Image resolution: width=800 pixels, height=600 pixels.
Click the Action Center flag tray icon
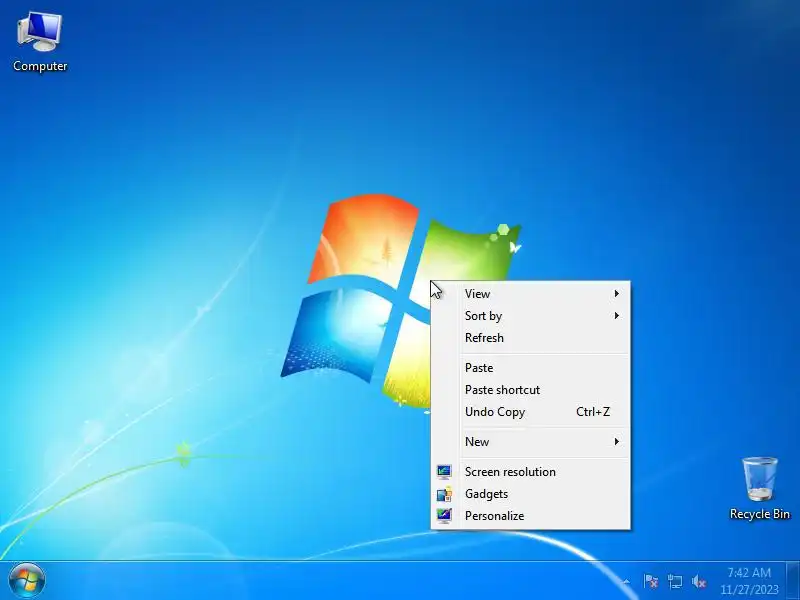(651, 581)
